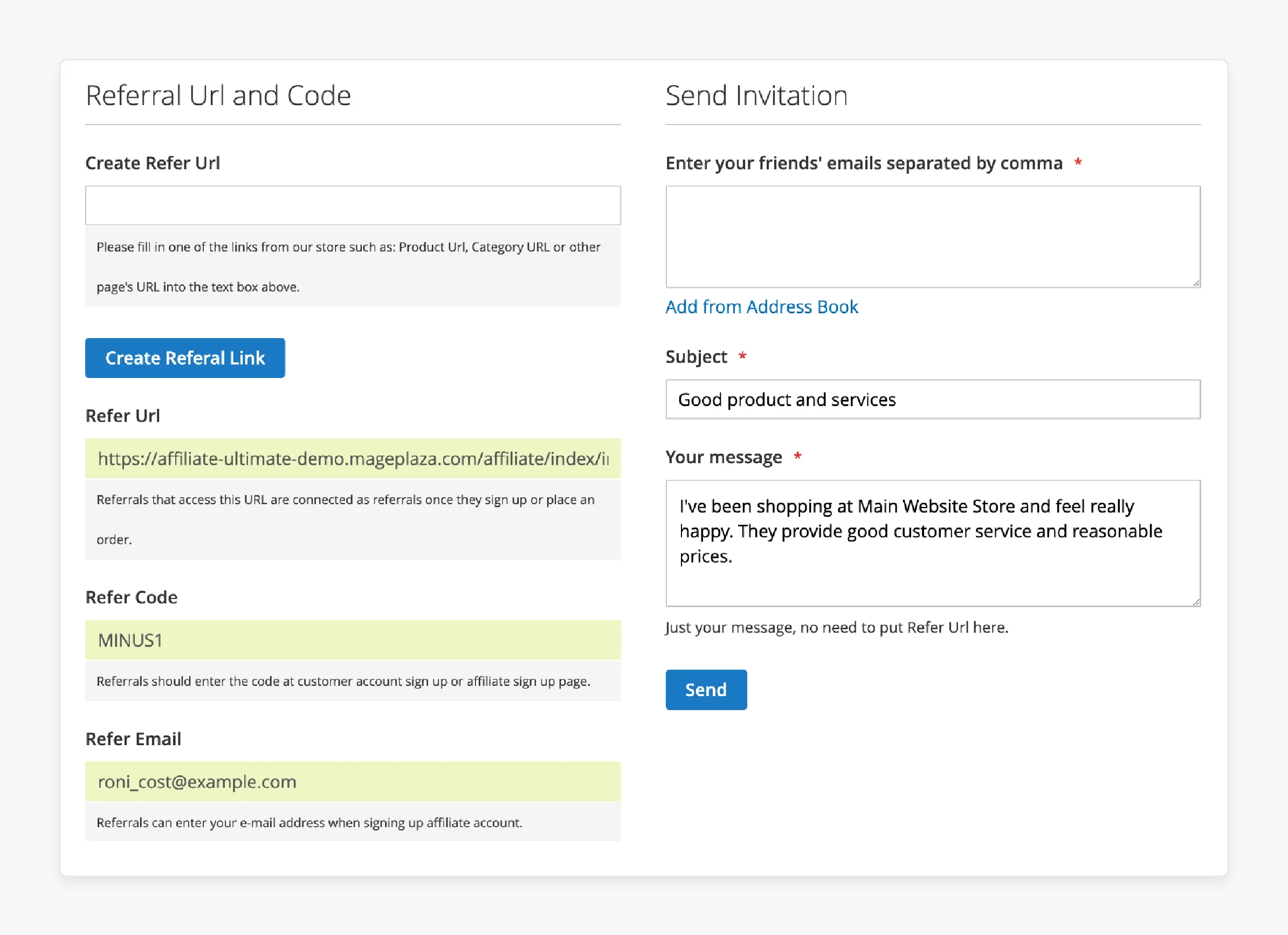1288x935 pixels.
Task: Click the roni_cost@example.com Refer Email field
Action: (353, 782)
